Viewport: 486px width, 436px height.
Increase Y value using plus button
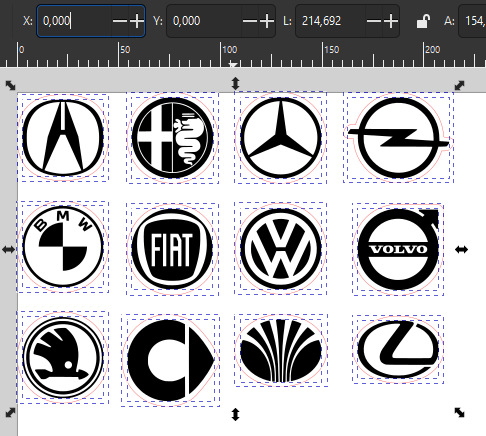(x=267, y=21)
